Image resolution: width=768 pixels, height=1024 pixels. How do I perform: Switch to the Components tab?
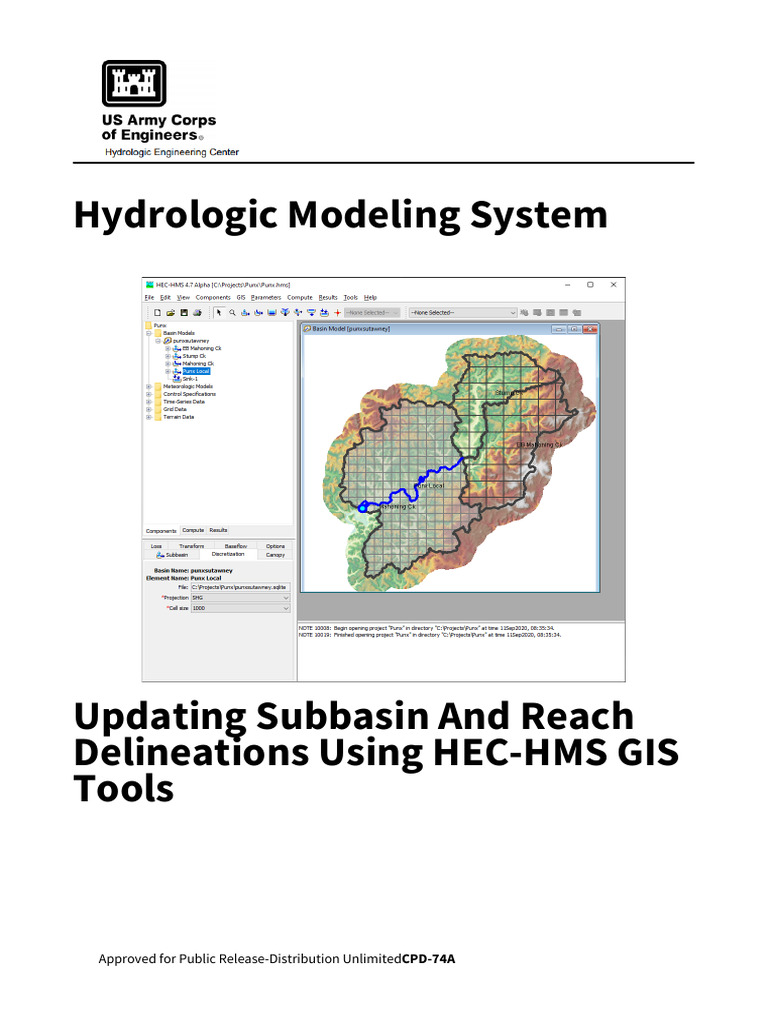pyautogui.click(x=161, y=531)
